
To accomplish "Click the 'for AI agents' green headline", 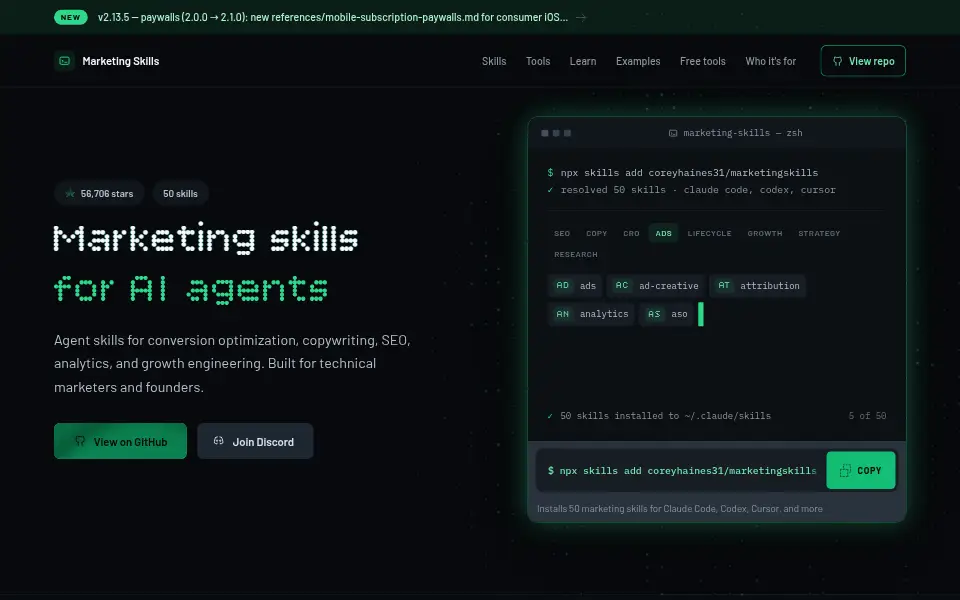I will click(191, 288).
